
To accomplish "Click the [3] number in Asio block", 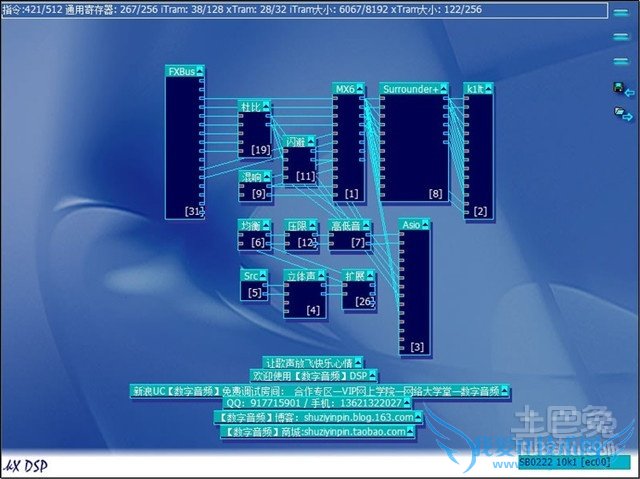I will pos(417,347).
